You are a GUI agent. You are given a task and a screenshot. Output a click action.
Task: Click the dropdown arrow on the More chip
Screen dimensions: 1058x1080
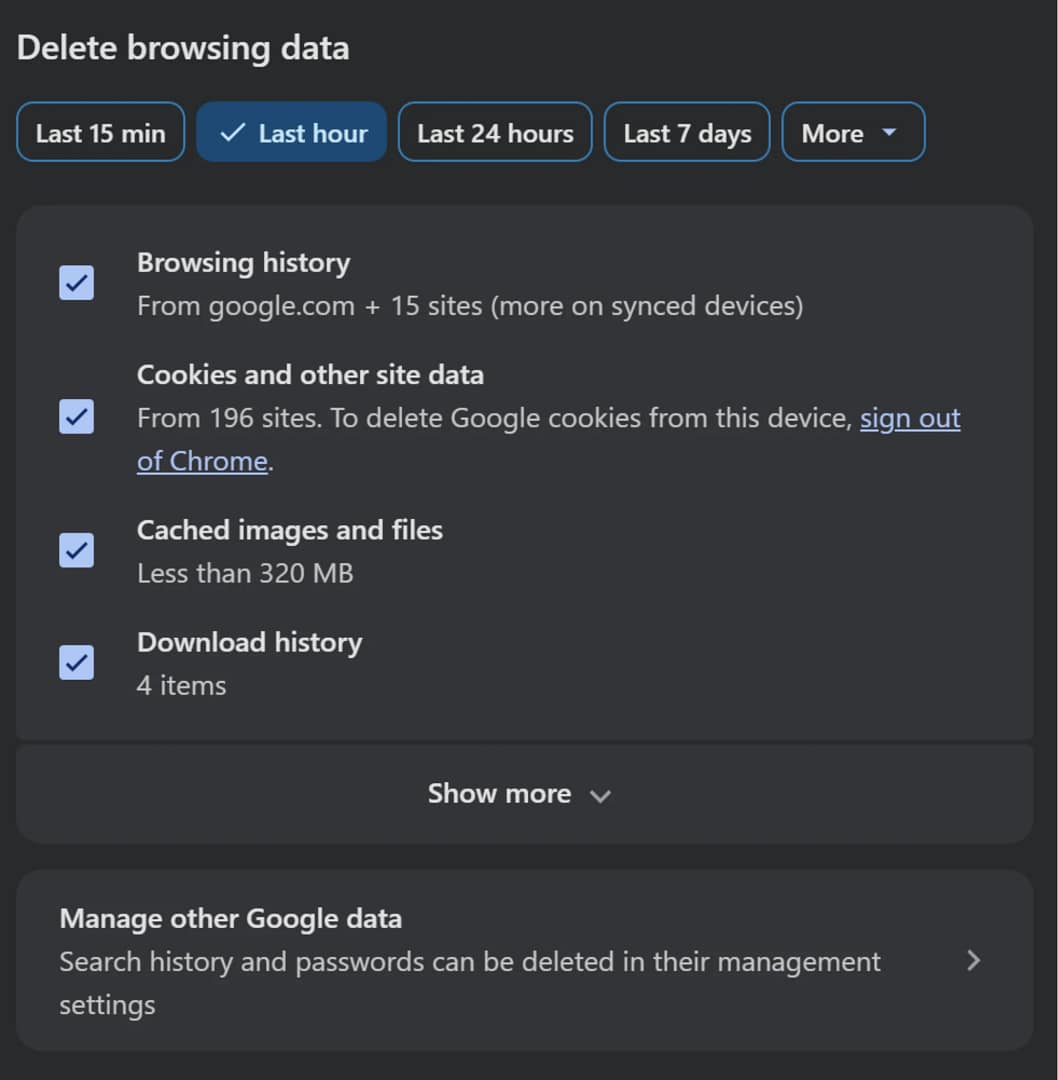(x=888, y=132)
